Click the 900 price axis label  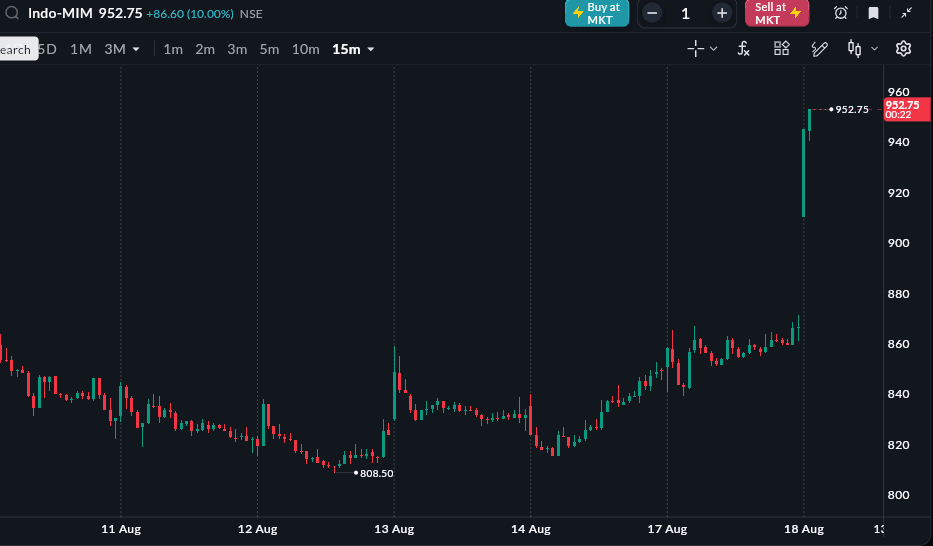tap(898, 243)
